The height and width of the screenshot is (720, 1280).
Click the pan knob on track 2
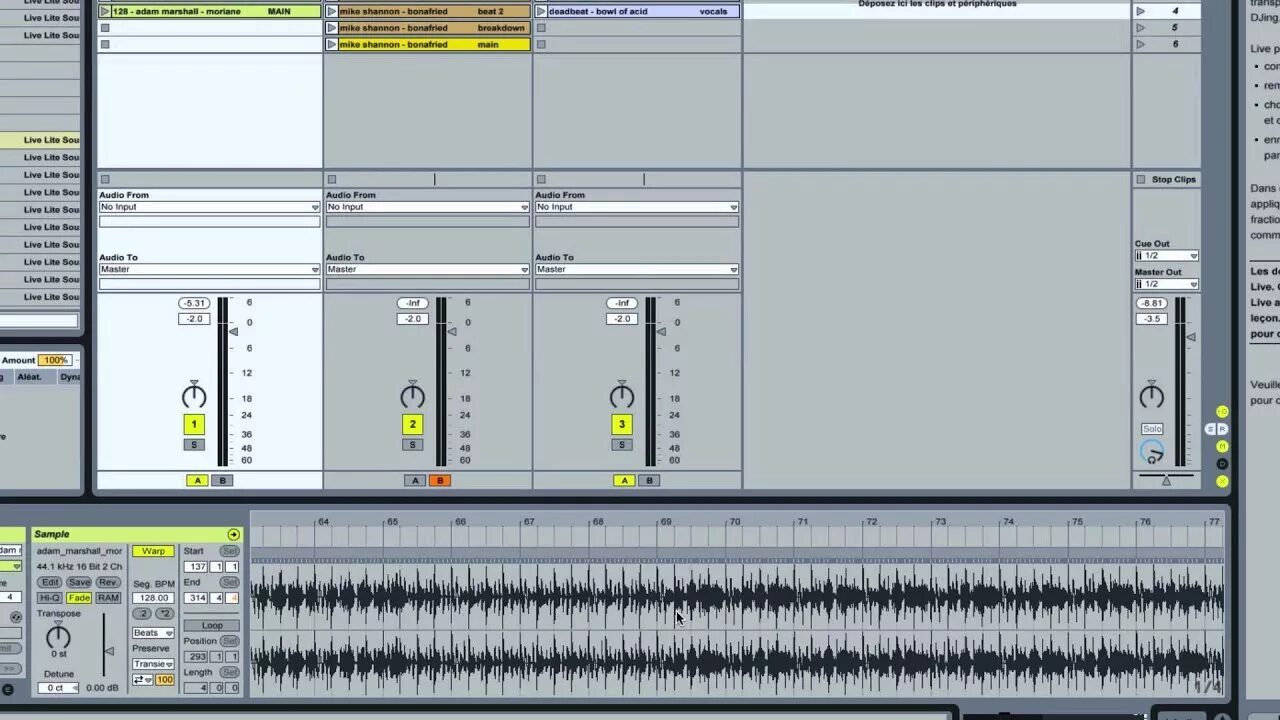click(412, 396)
